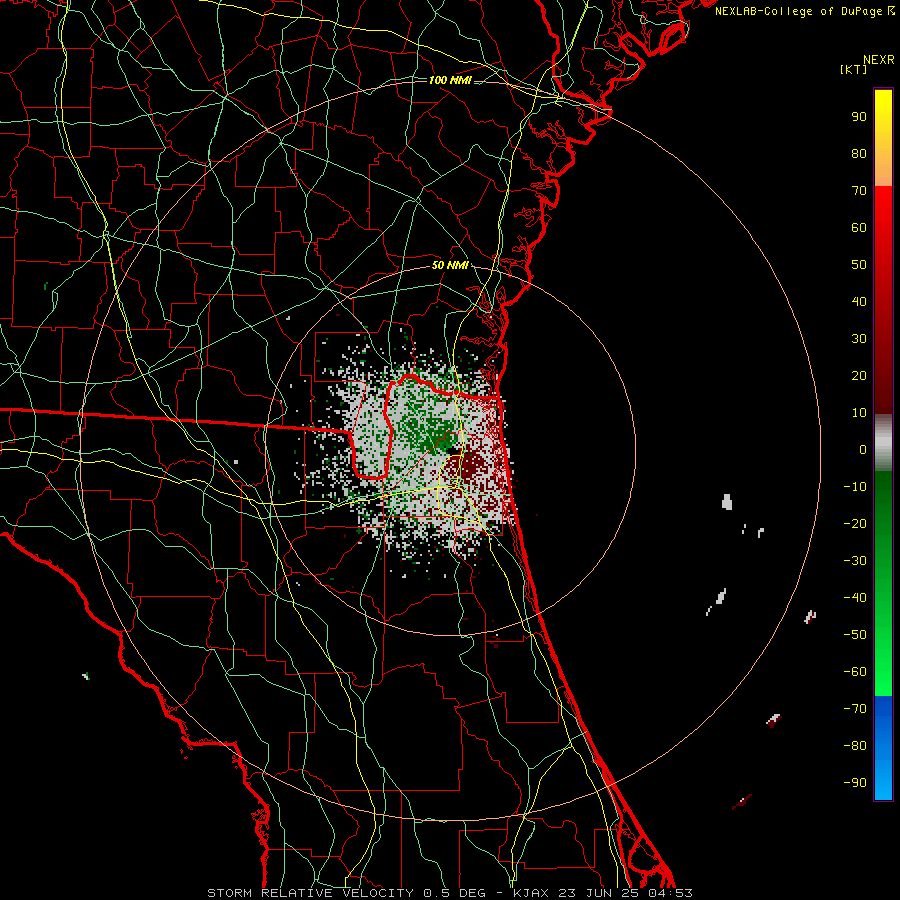Click the -20 scale value
Screen dimensions: 900x900
855,524
